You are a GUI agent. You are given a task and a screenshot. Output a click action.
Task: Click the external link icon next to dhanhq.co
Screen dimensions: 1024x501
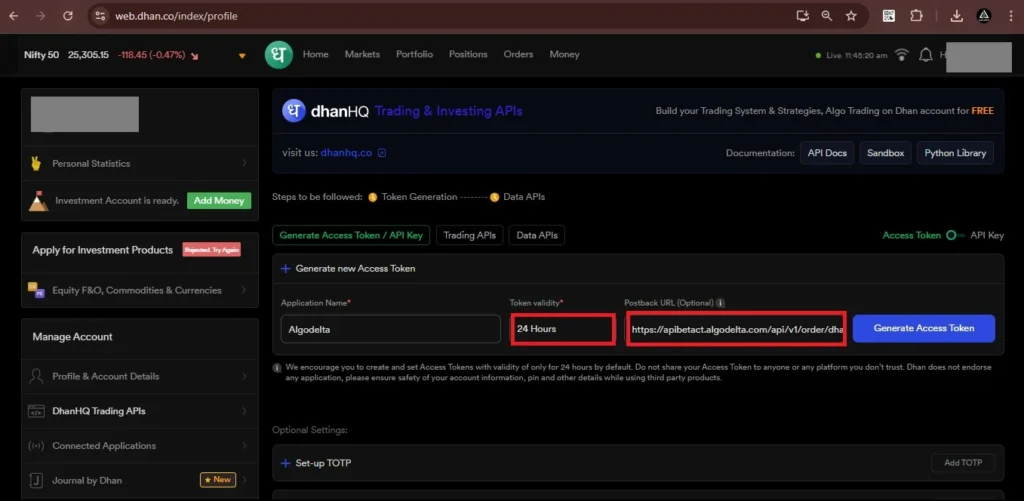point(381,153)
